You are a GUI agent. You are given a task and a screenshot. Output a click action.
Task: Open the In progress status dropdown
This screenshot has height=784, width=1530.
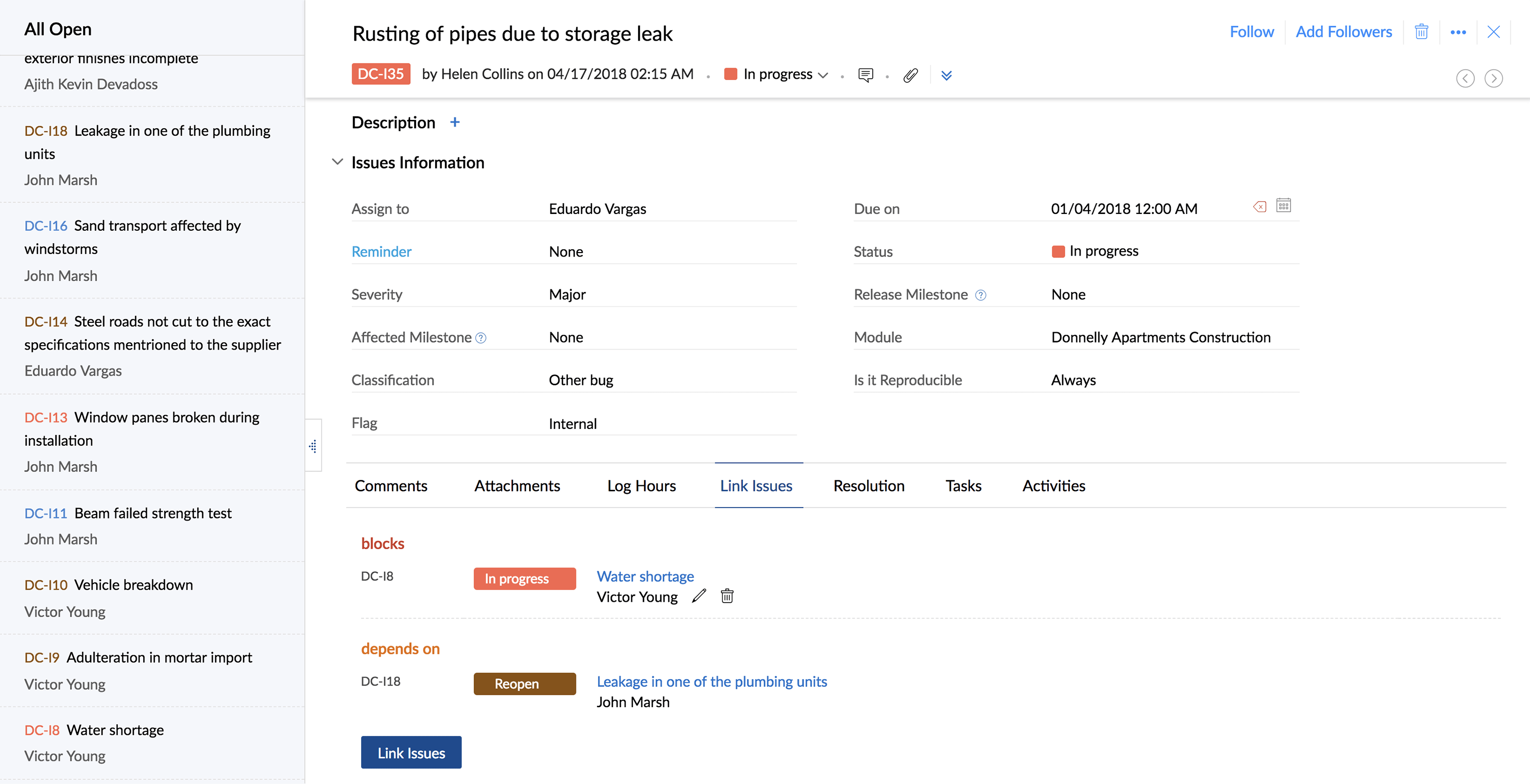(x=824, y=75)
